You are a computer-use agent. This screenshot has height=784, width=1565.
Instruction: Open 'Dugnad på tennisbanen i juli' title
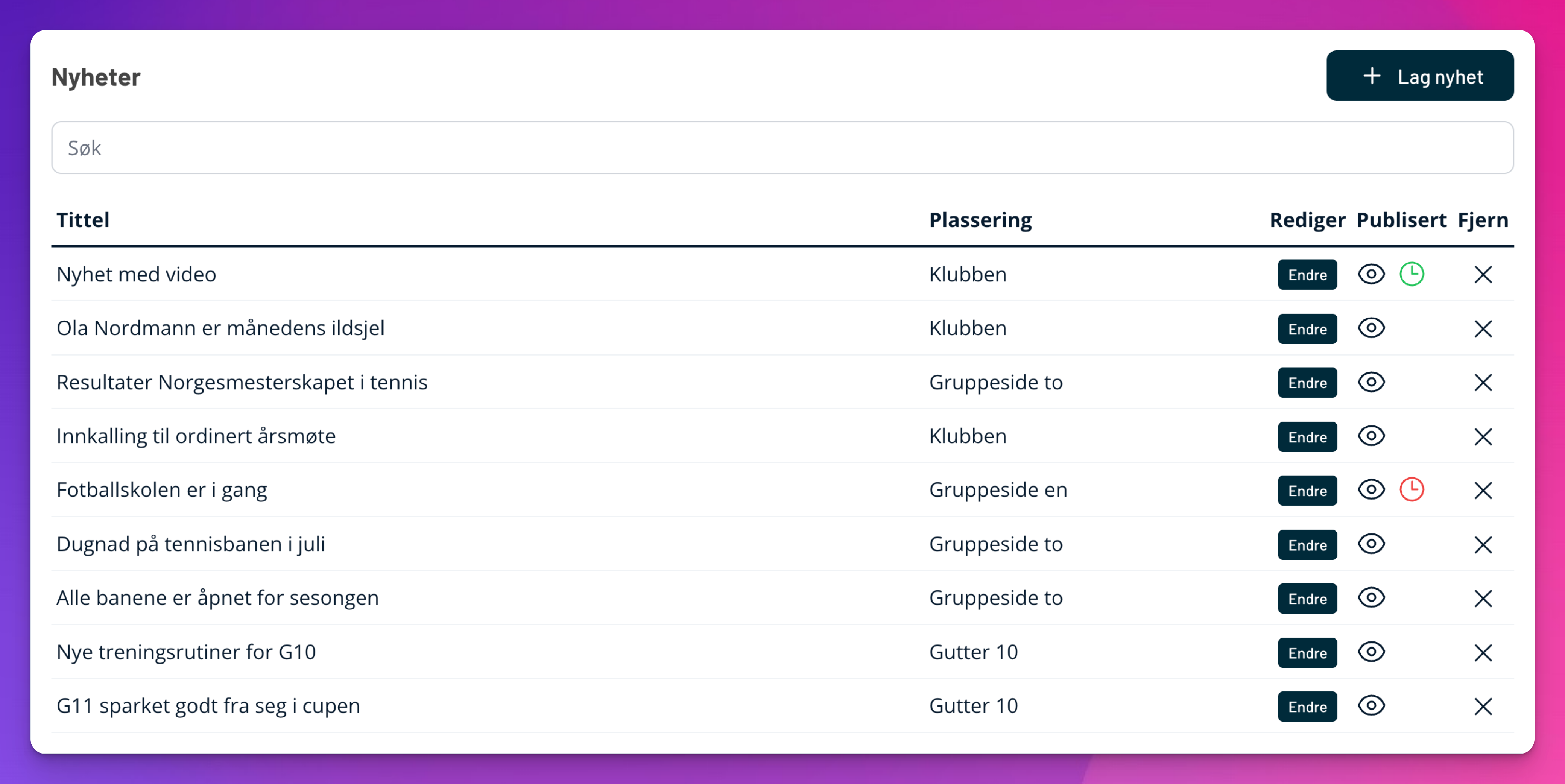pyautogui.click(x=191, y=544)
